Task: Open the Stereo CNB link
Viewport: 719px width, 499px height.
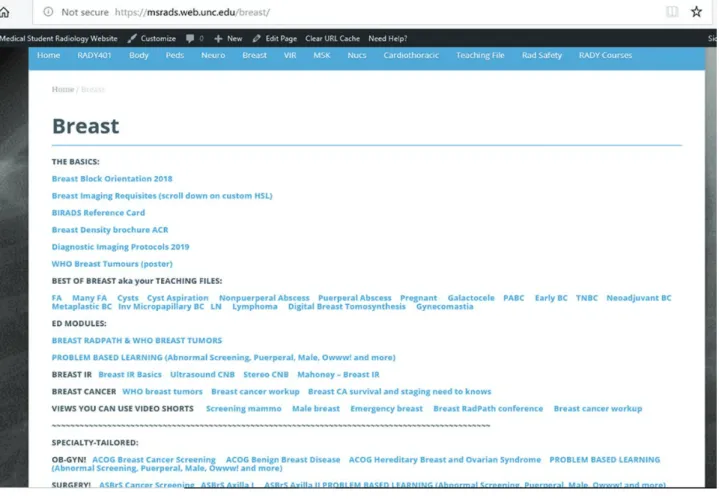Action: [266, 375]
